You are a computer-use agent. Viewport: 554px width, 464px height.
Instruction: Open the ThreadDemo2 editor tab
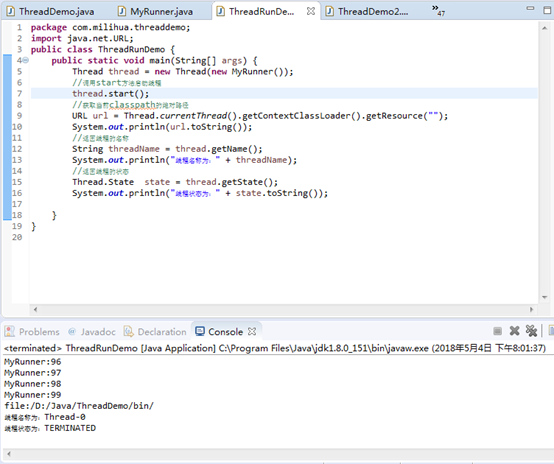tap(367, 11)
